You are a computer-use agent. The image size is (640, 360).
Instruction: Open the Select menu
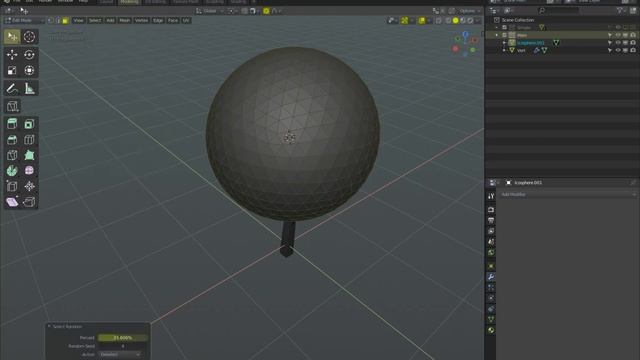coord(95,20)
